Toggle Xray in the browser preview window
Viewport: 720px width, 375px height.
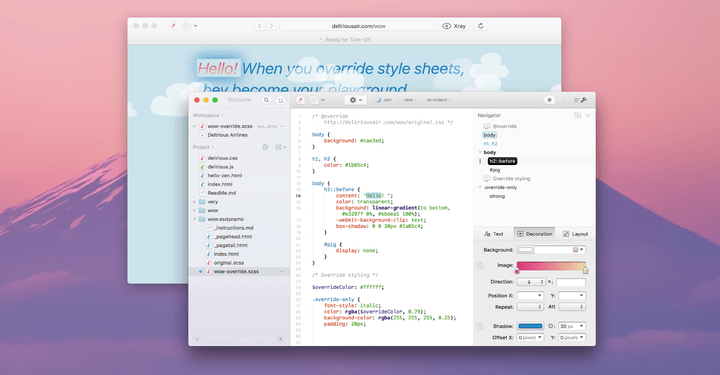tap(454, 26)
